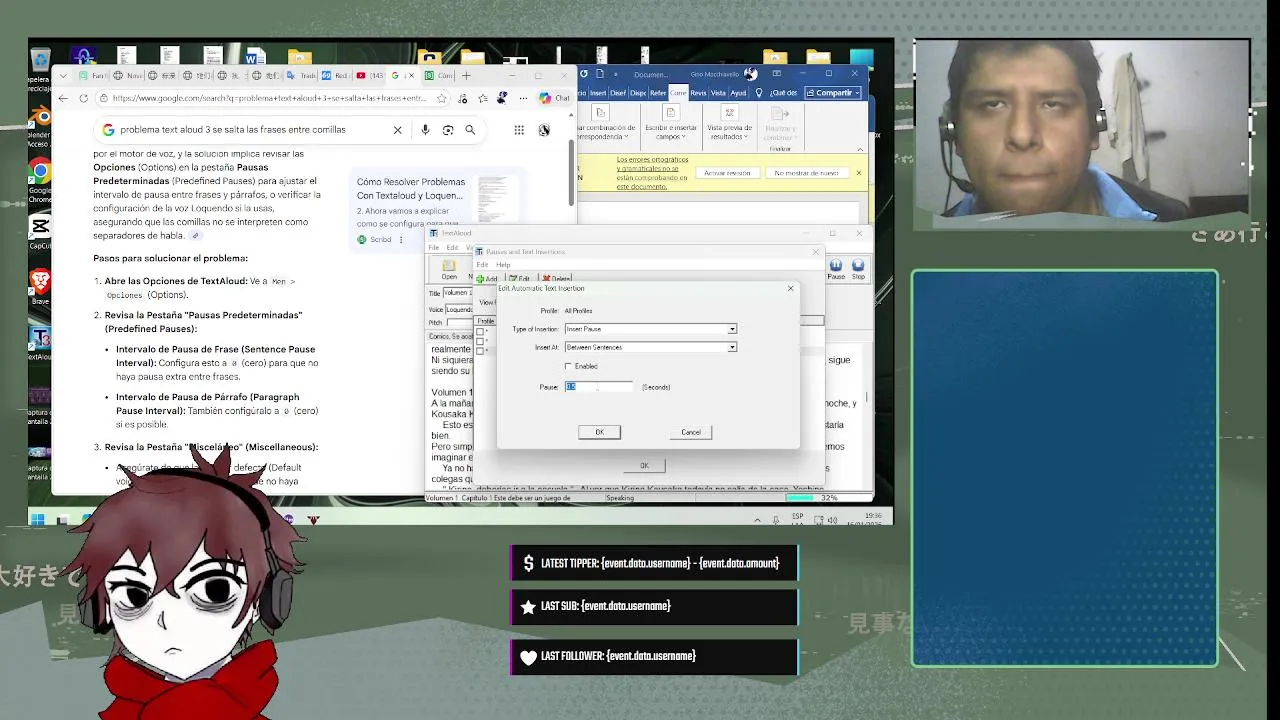Click TextAloud Title input field
Viewport: 1280px width, 720px height.
pyautogui.click(x=456, y=293)
